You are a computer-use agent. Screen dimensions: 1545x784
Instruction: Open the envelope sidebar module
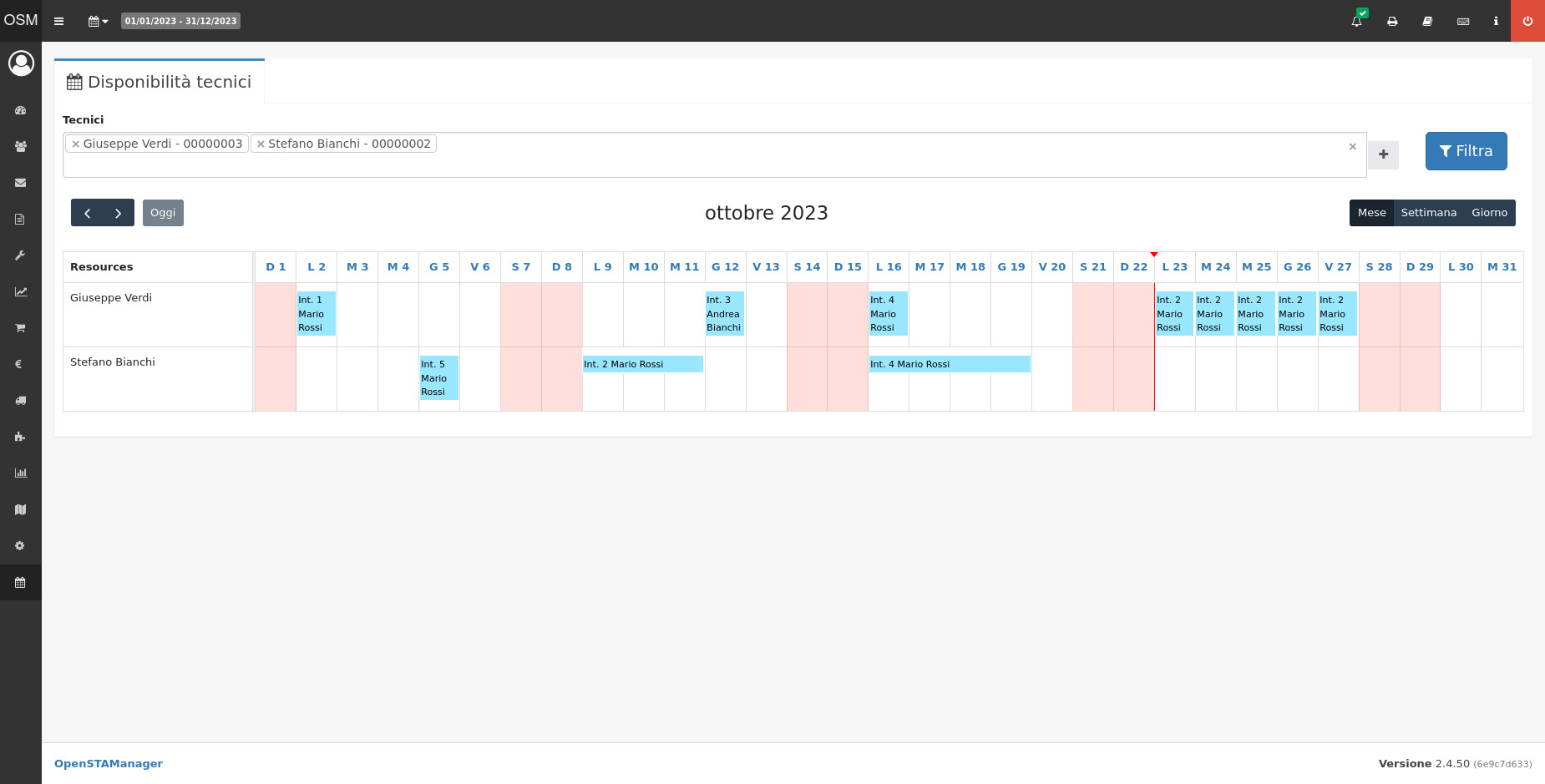pos(20,183)
